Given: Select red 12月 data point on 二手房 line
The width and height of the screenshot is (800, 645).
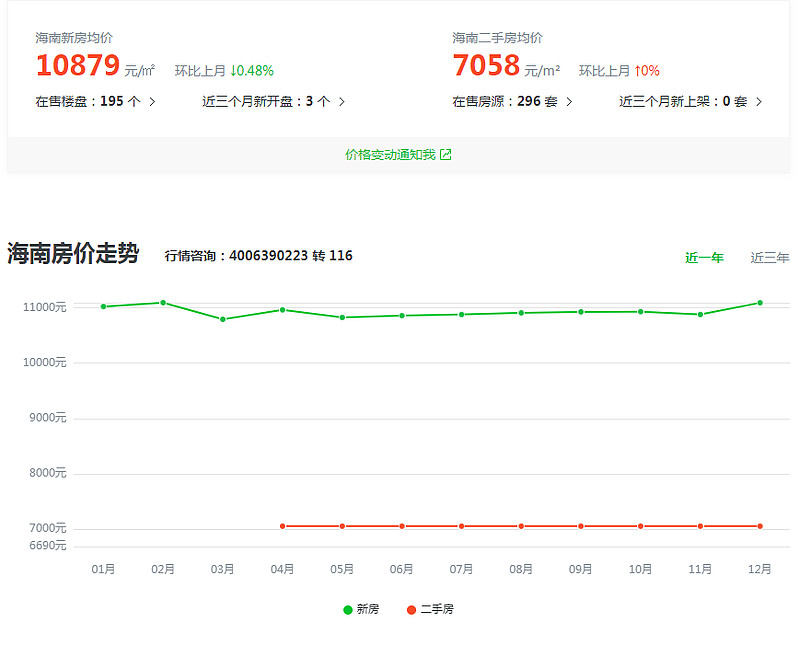Looking at the screenshot, I should pos(760,526).
